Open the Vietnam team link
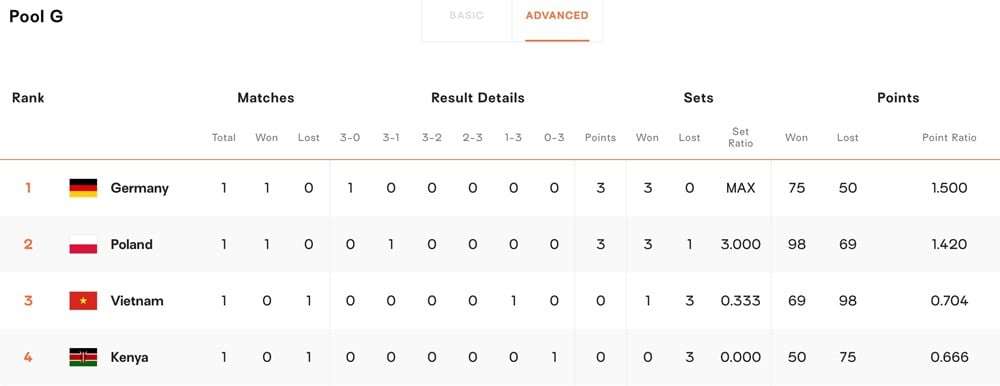Viewport: 1000px width, 386px height. click(x=137, y=301)
